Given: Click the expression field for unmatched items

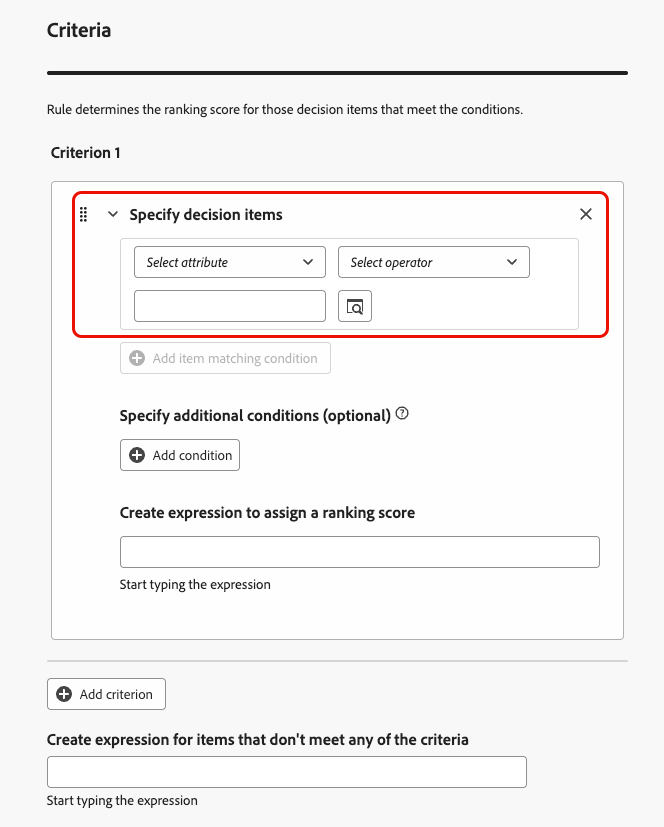Looking at the screenshot, I should click(x=286, y=772).
